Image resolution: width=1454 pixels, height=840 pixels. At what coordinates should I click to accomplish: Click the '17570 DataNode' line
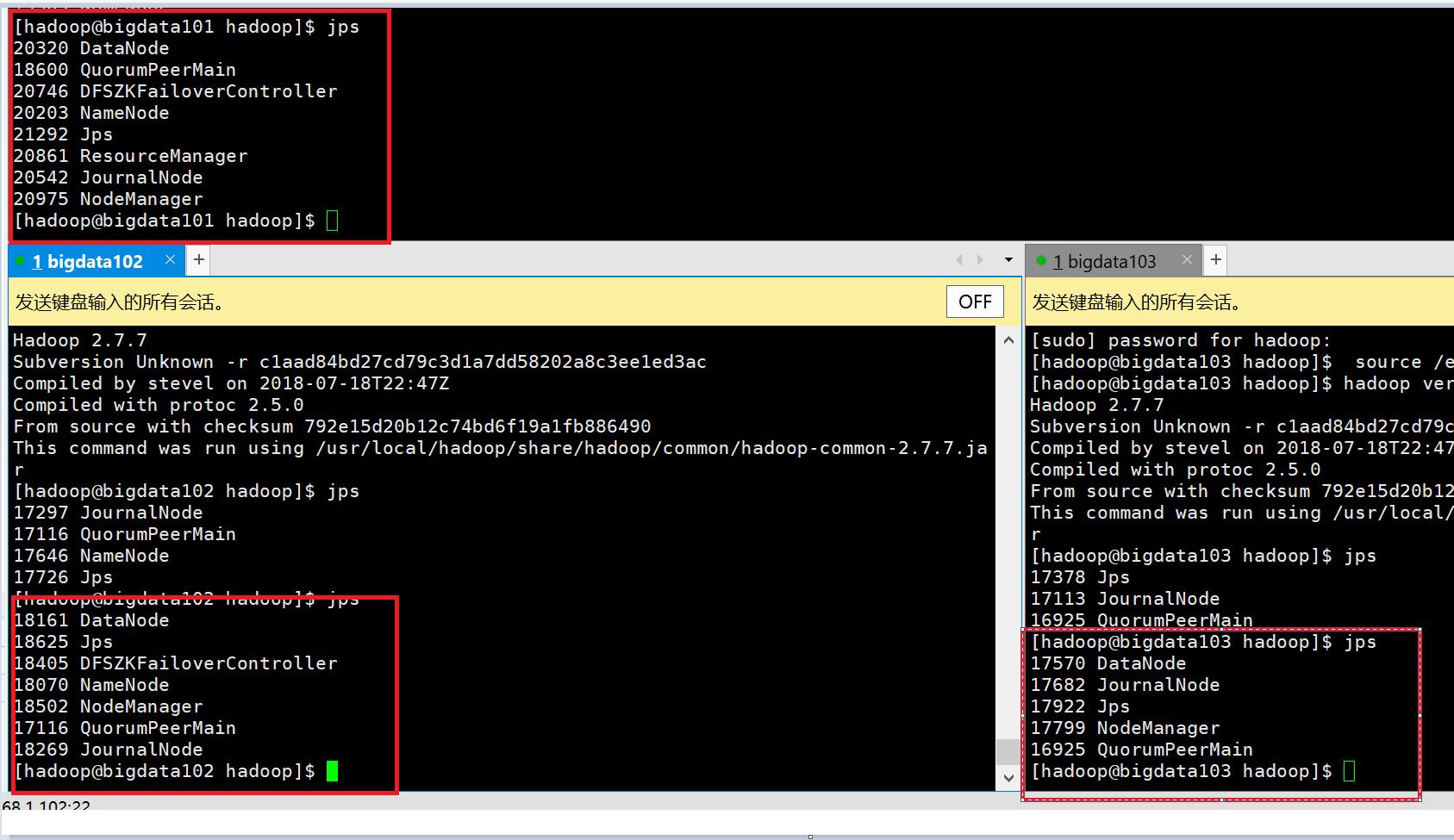tap(1108, 663)
